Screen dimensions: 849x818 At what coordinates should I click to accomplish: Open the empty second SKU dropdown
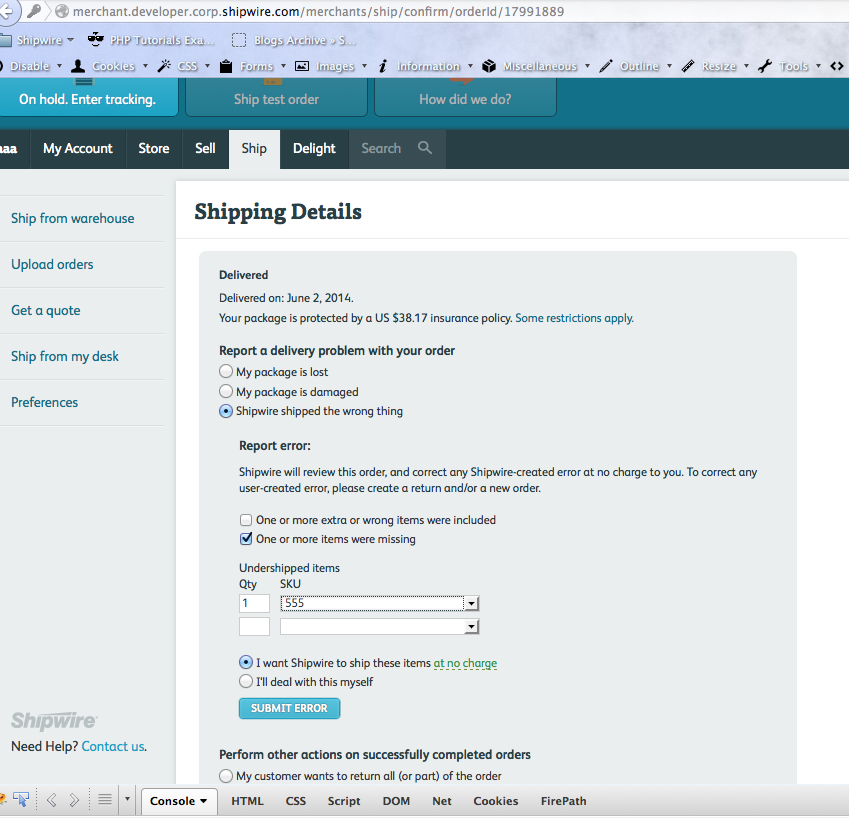pos(380,626)
